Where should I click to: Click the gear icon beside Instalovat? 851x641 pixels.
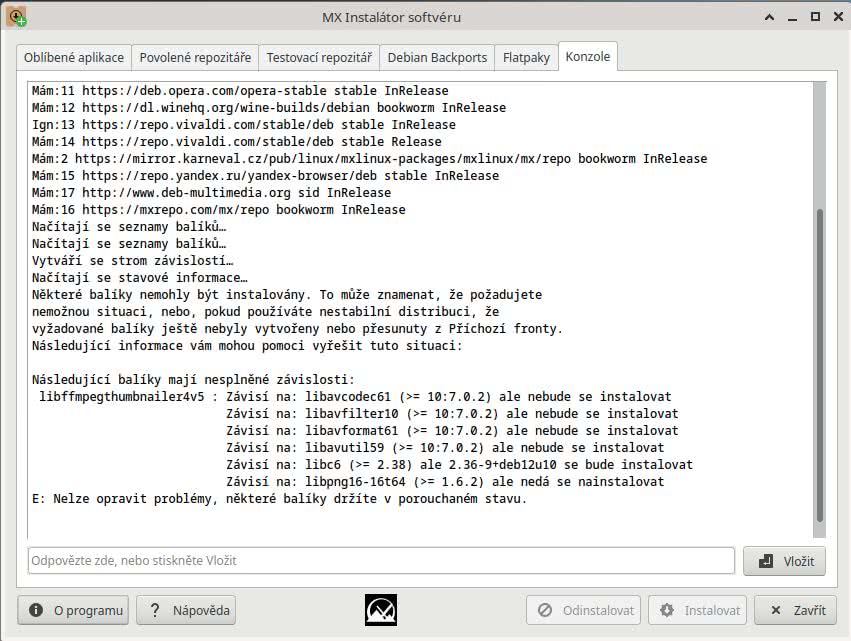pos(667,610)
